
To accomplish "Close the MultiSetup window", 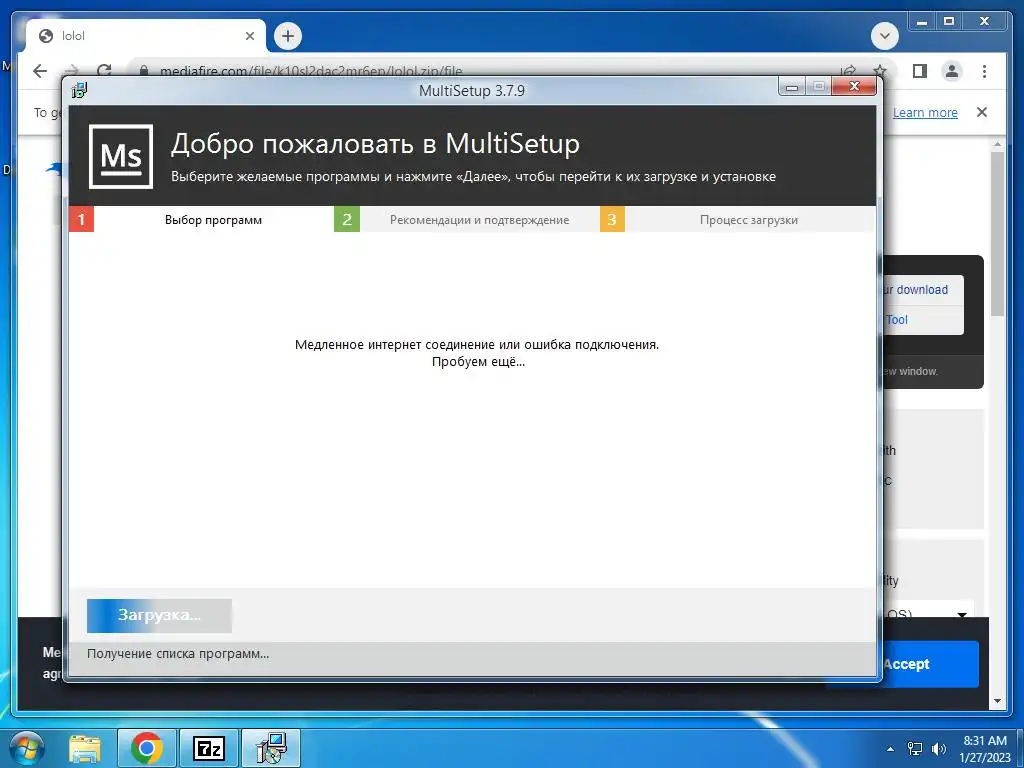I will pos(854,86).
